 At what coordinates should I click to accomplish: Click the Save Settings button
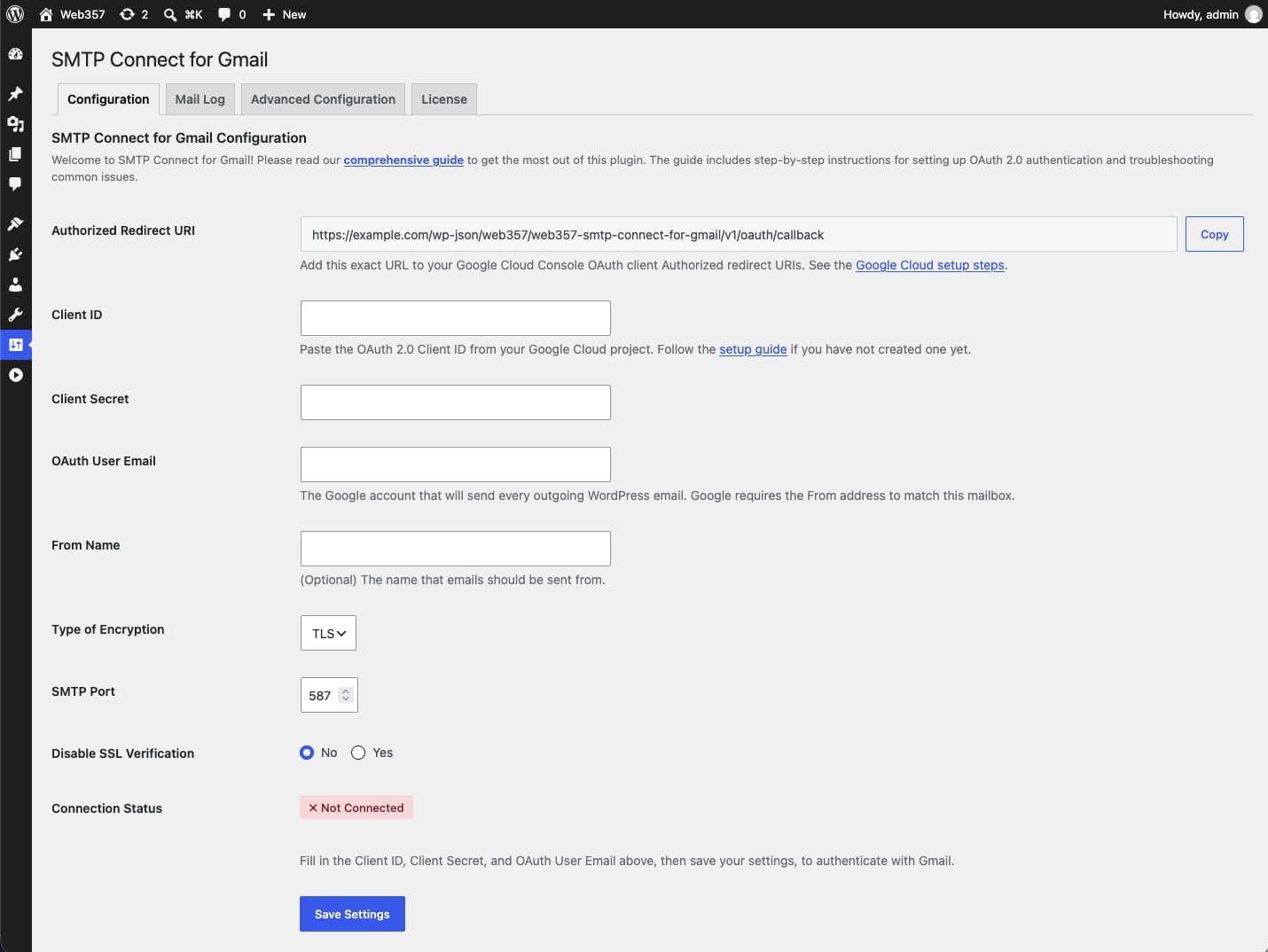(352, 914)
